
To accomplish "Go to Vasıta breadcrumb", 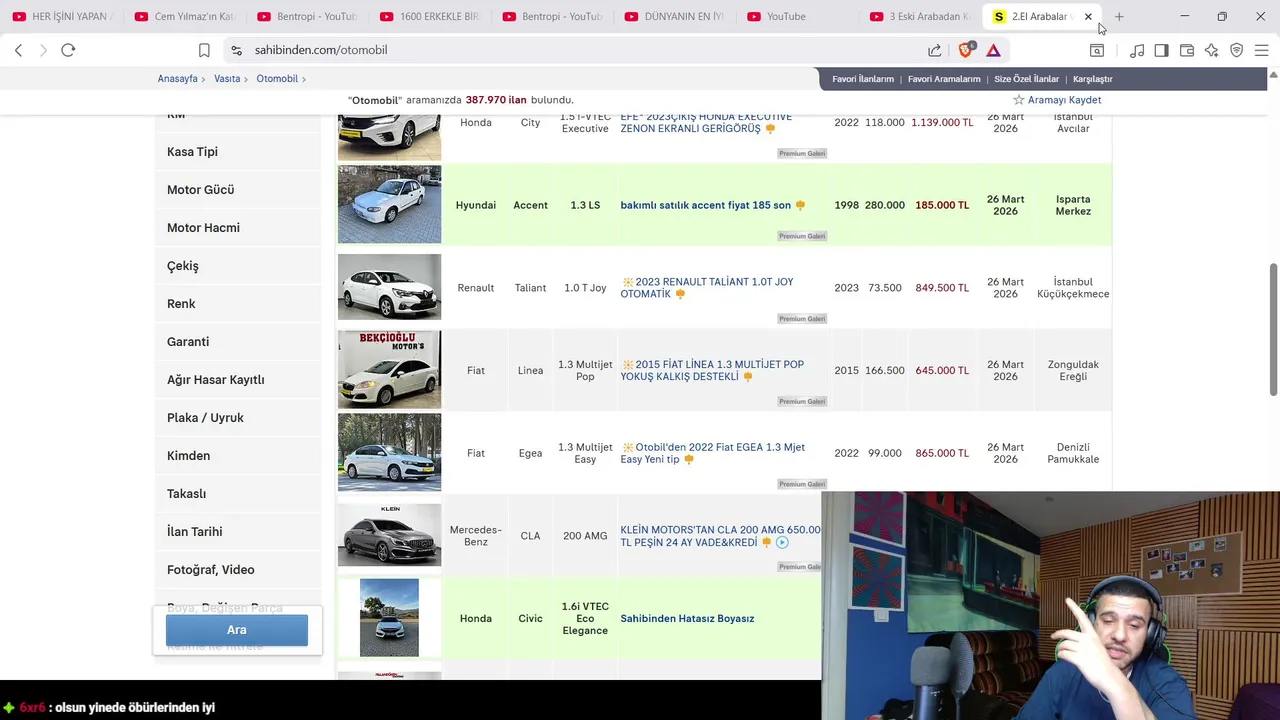I will coord(227,79).
